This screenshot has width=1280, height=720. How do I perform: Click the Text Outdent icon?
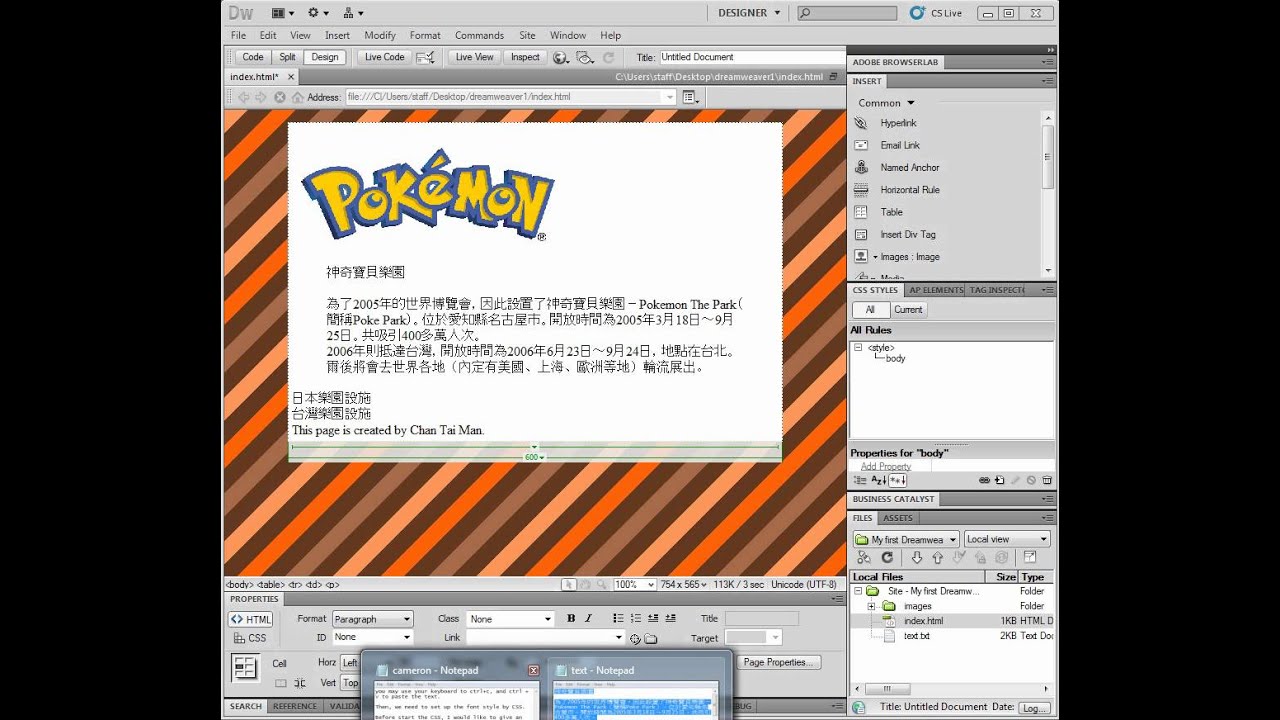[653, 618]
